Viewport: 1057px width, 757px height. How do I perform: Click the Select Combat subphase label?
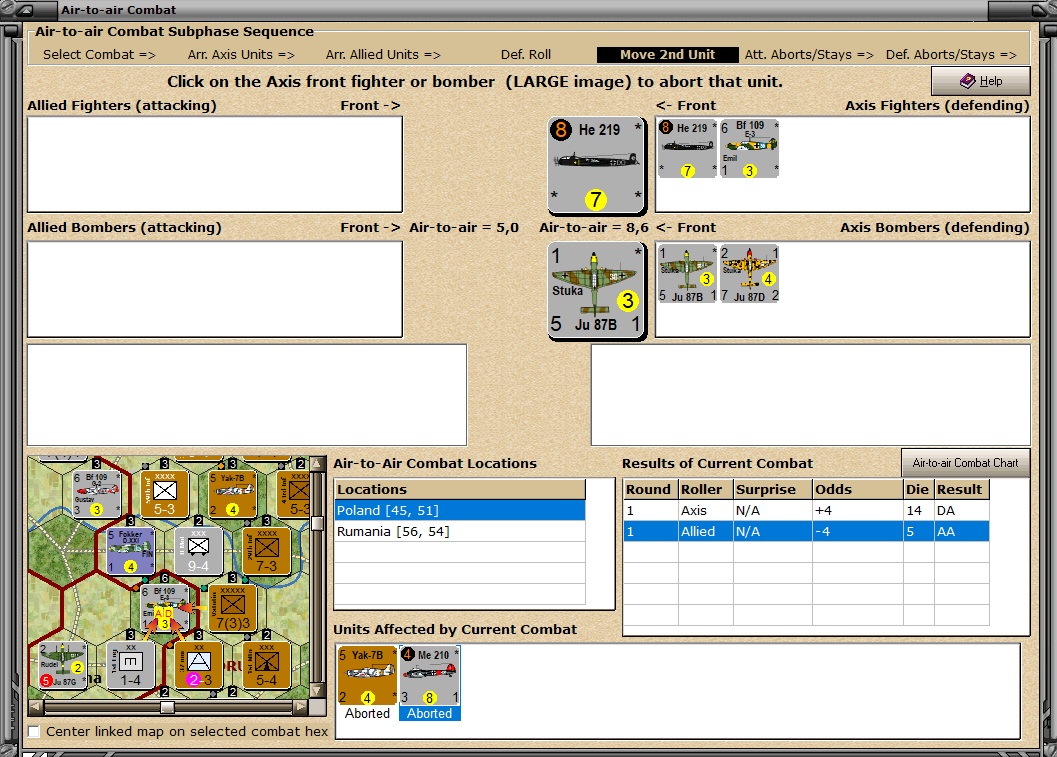pos(99,55)
